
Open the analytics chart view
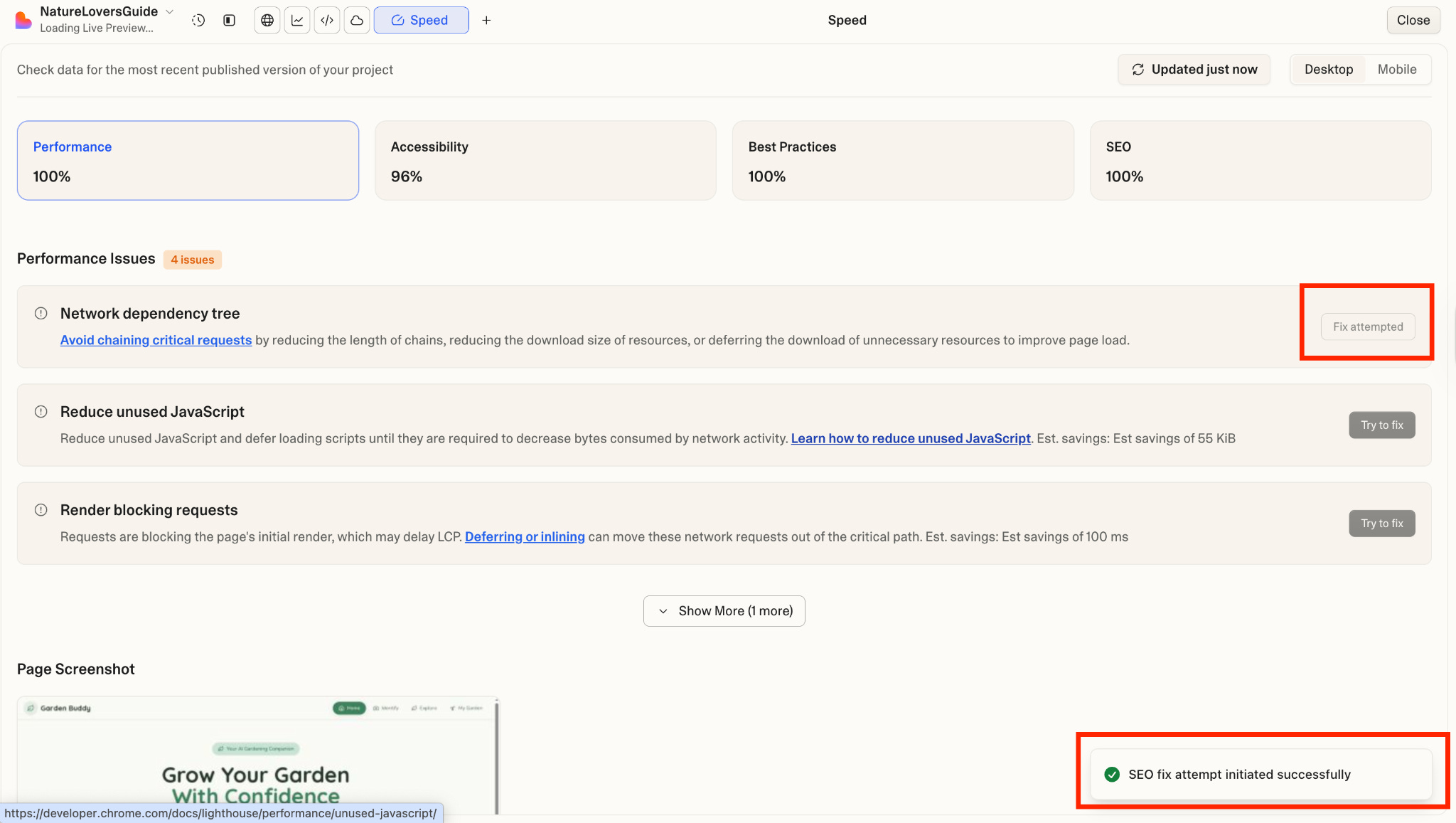point(297,21)
